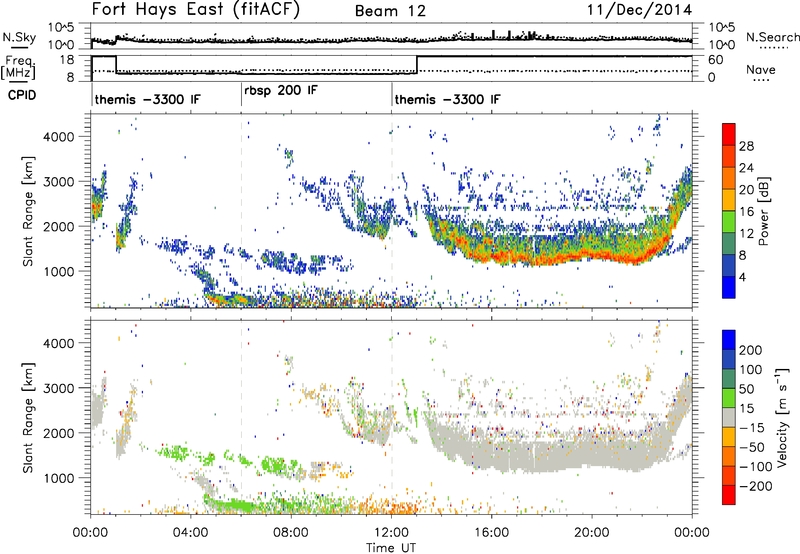Image resolution: width=800 pixels, height=554 pixels.
Task: Click the '08:00' time tick label
Action: coord(291,533)
